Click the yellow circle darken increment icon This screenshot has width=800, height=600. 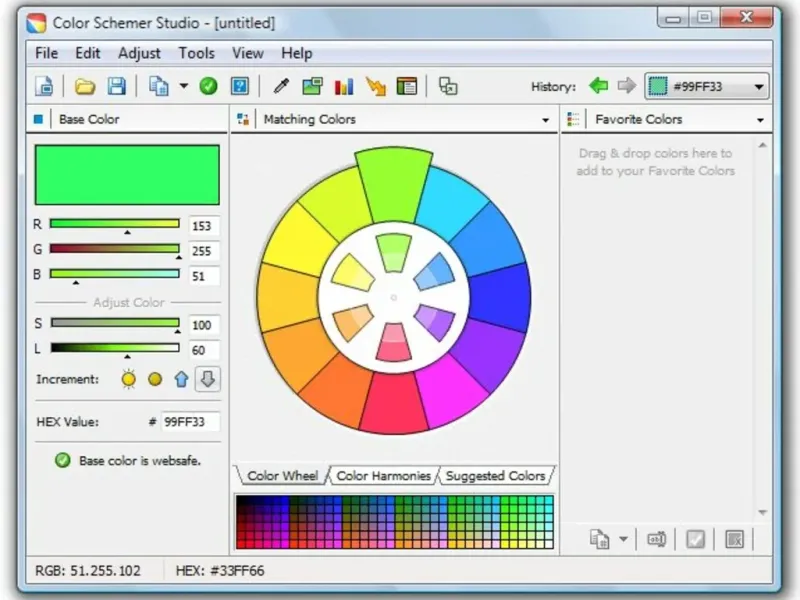[x=155, y=379]
